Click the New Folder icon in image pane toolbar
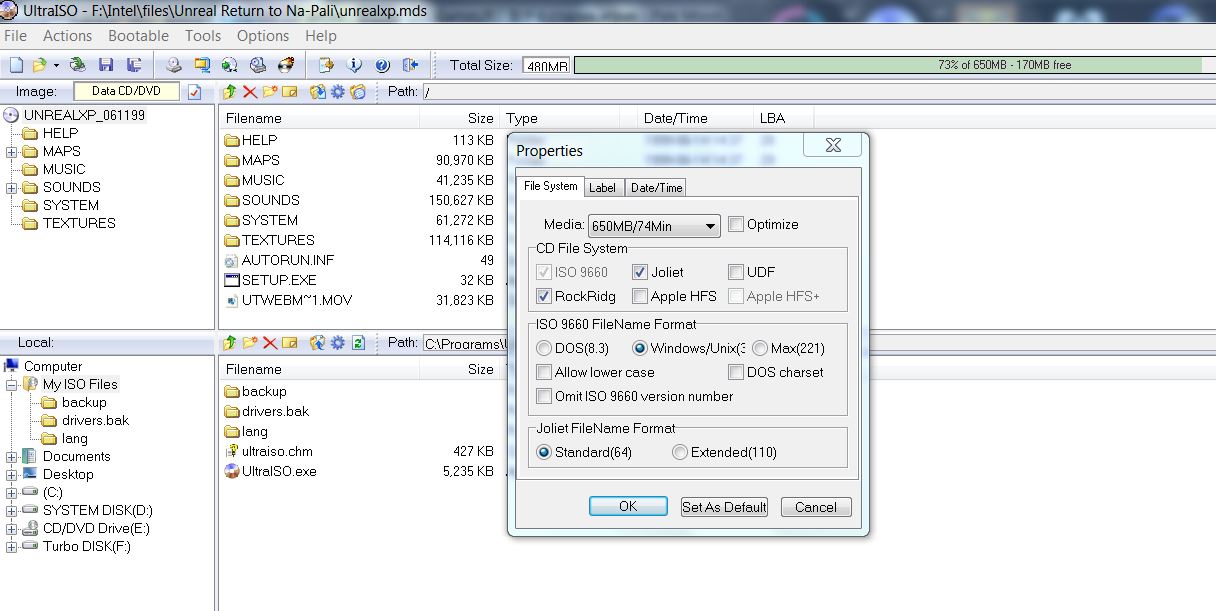The image size is (1216, 611). tap(270, 92)
